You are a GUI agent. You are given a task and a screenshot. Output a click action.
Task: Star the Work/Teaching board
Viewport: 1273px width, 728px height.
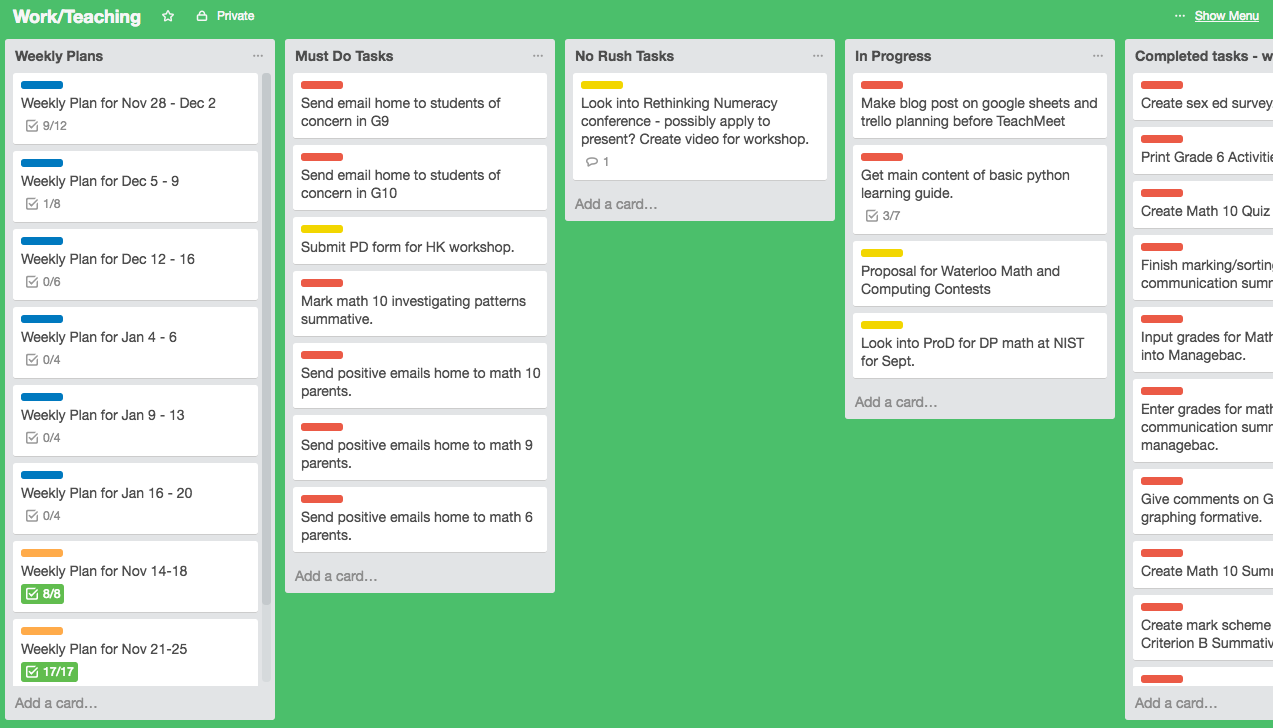[x=168, y=16]
